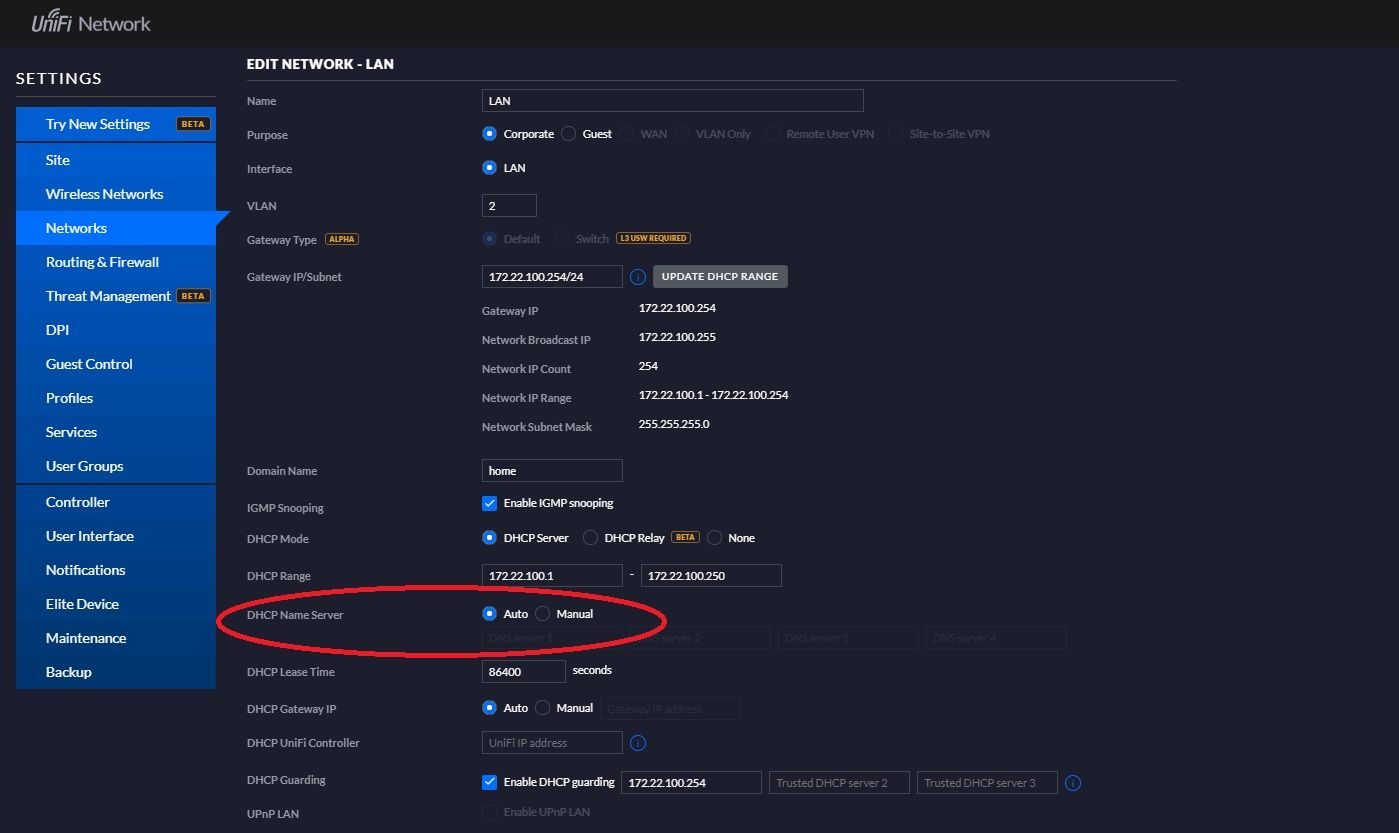Click the Update DHCP Range button
This screenshot has width=1399, height=833.
pos(720,277)
